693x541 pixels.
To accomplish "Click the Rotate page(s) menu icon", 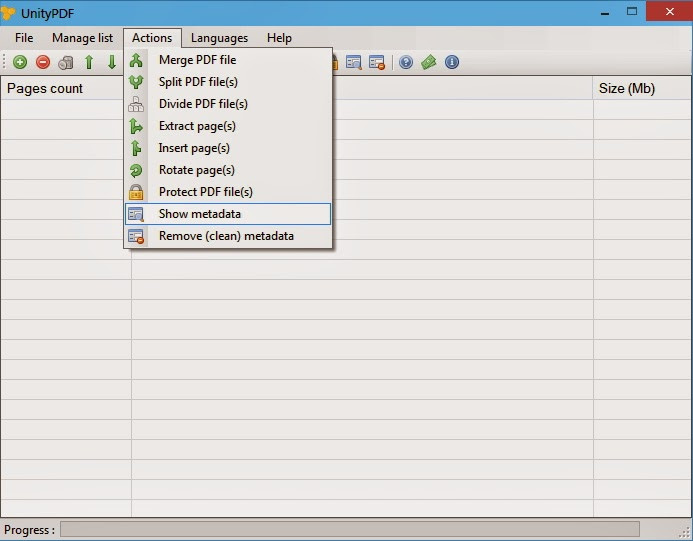I will coord(136,170).
